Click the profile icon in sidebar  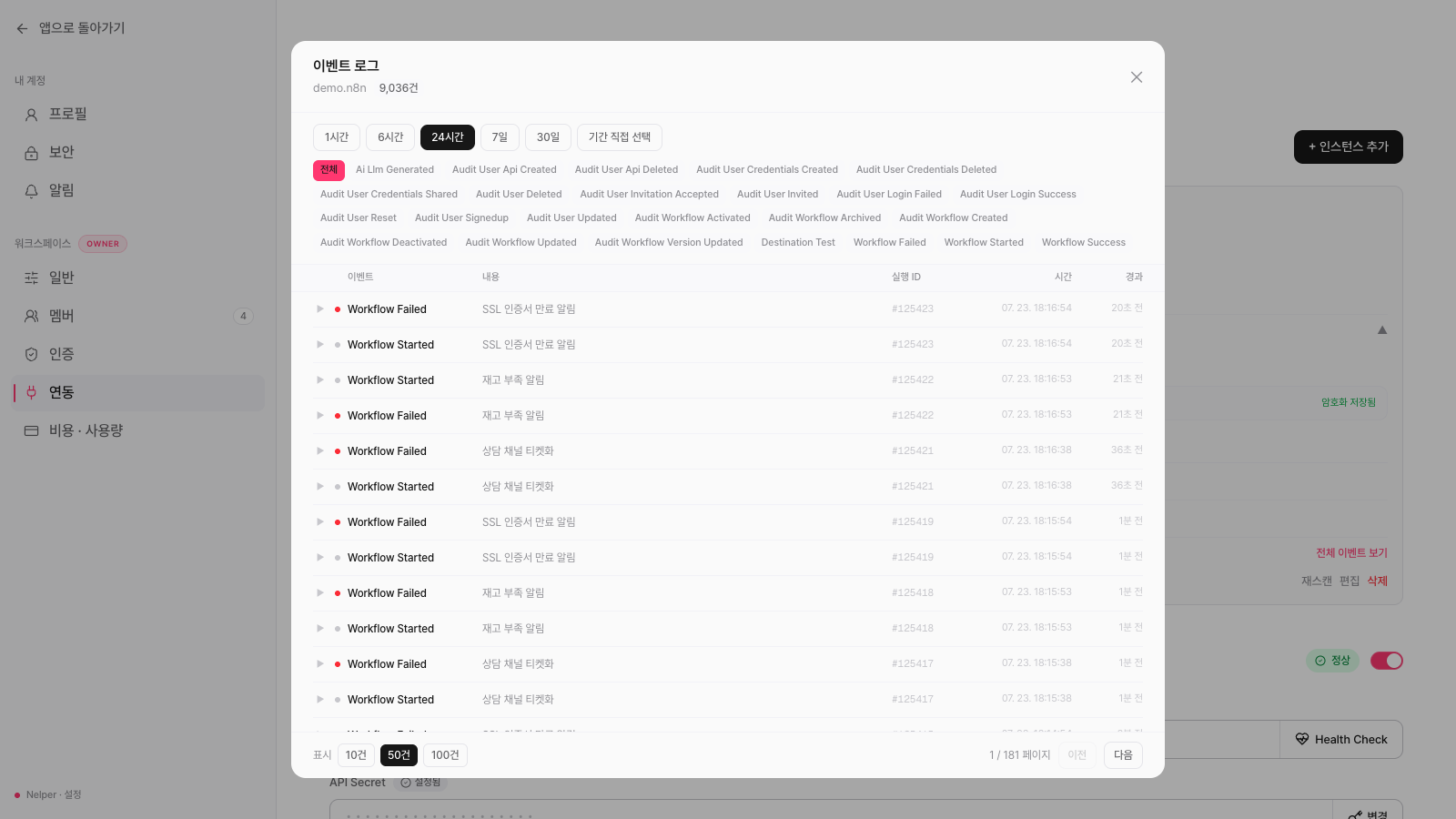[x=31, y=115]
